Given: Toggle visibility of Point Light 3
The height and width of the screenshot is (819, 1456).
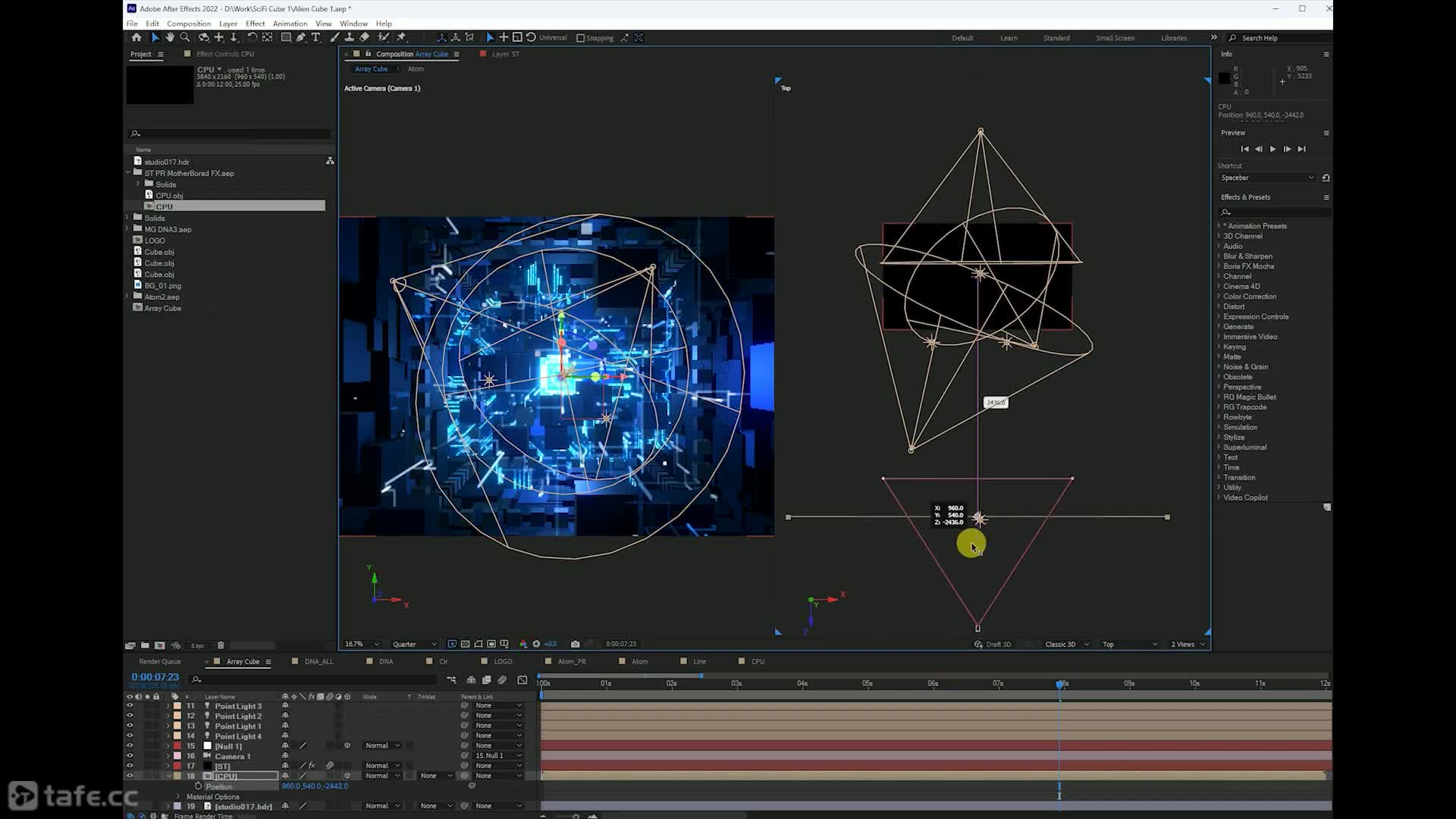Looking at the screenshot, I should tap(129, 706).
